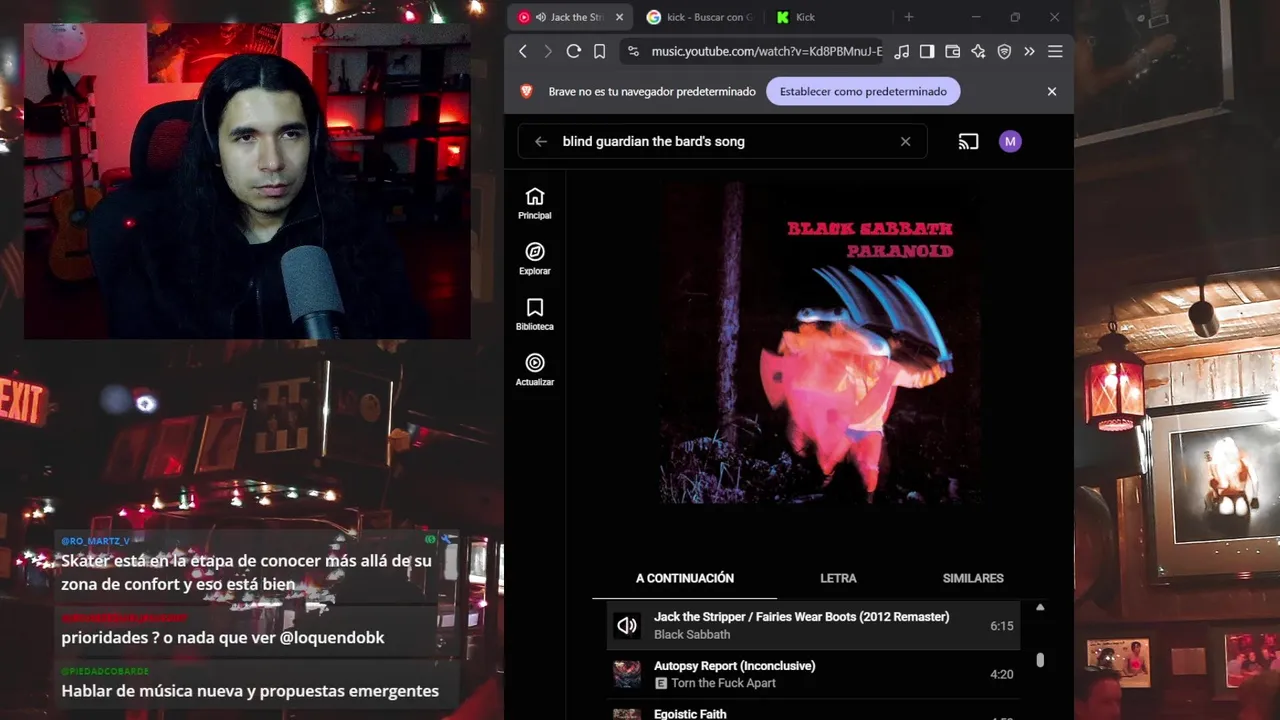Image resolution: width=1280 pixels, height=720 pixels.
Task: Open the cast to device icon
Action: point(968,141)
